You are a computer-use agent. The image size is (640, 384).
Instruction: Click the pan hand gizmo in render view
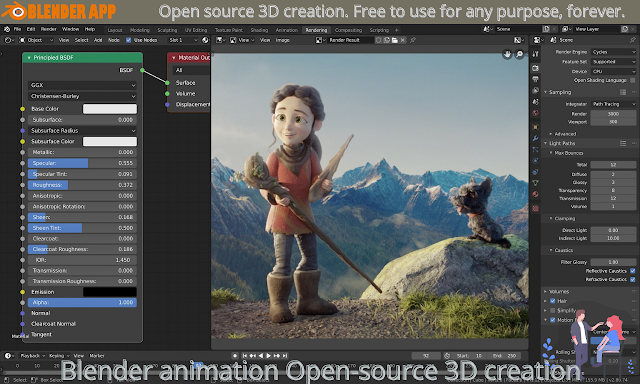click(507, 54)
